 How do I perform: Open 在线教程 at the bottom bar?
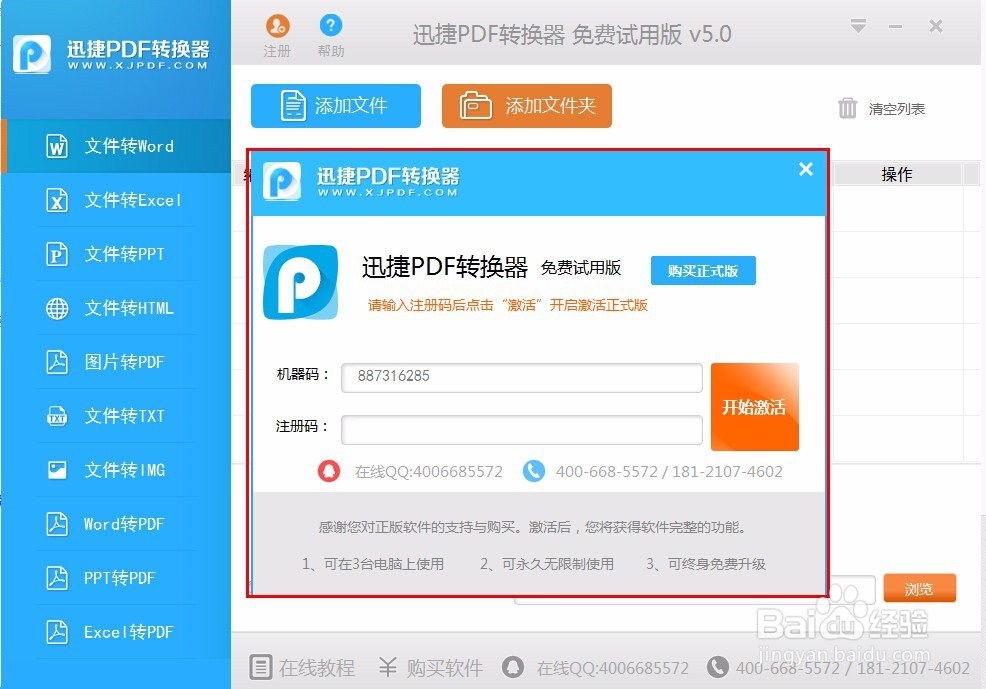pyautogui.click(x=302, y=667)
